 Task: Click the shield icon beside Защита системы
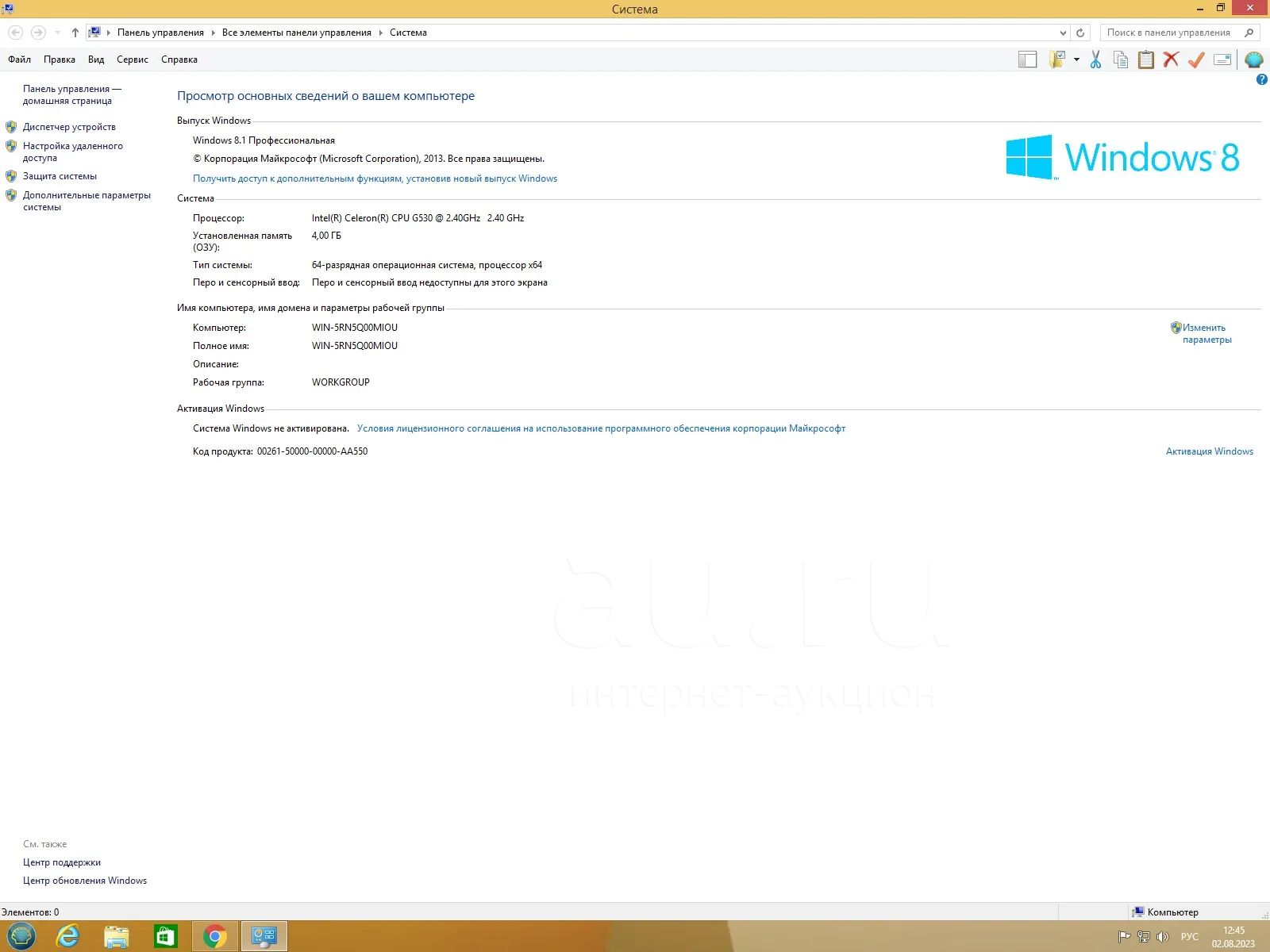pyautogui.click(x=11, y=176)
